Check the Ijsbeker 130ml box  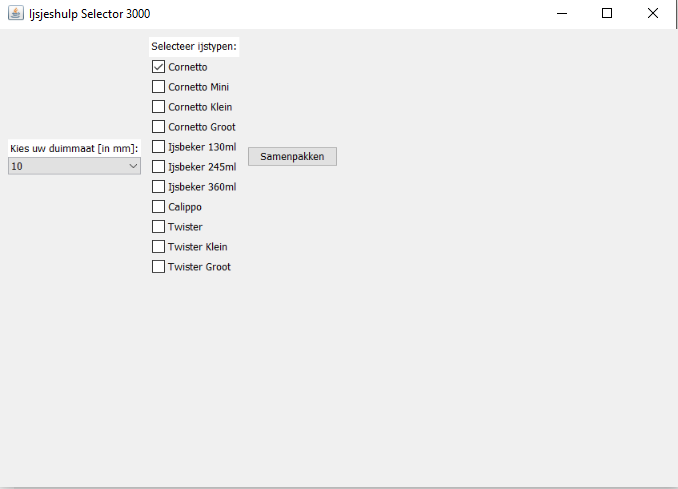pos(158,147)
